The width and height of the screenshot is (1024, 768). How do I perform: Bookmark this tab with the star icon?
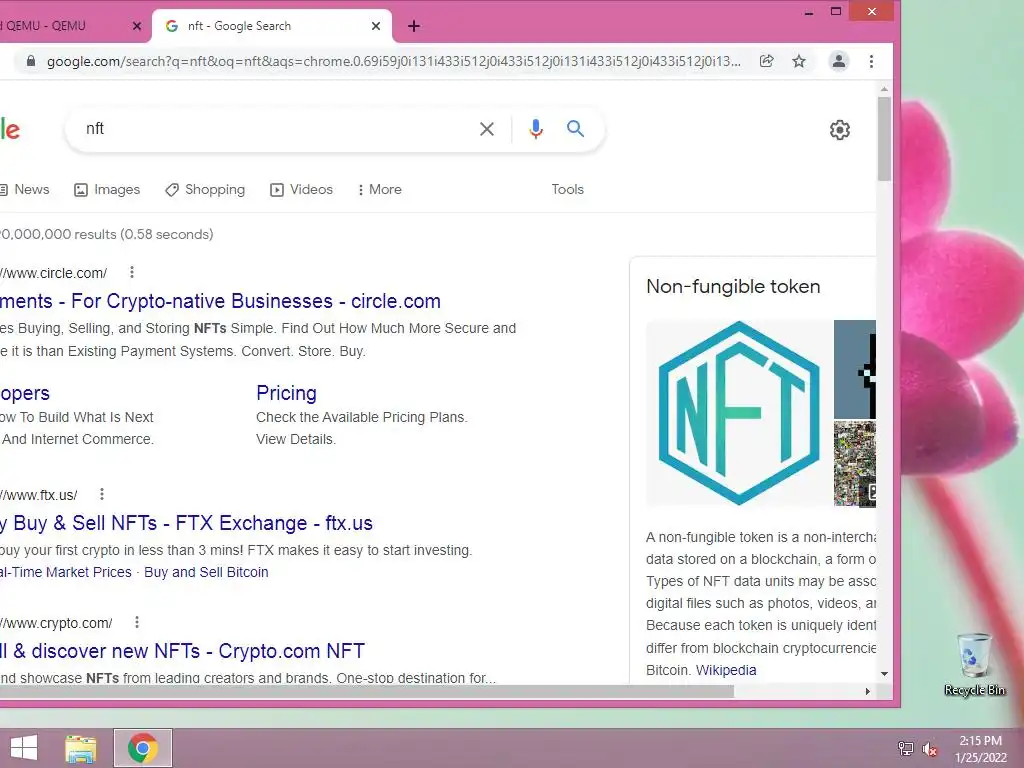coord(799,61)
